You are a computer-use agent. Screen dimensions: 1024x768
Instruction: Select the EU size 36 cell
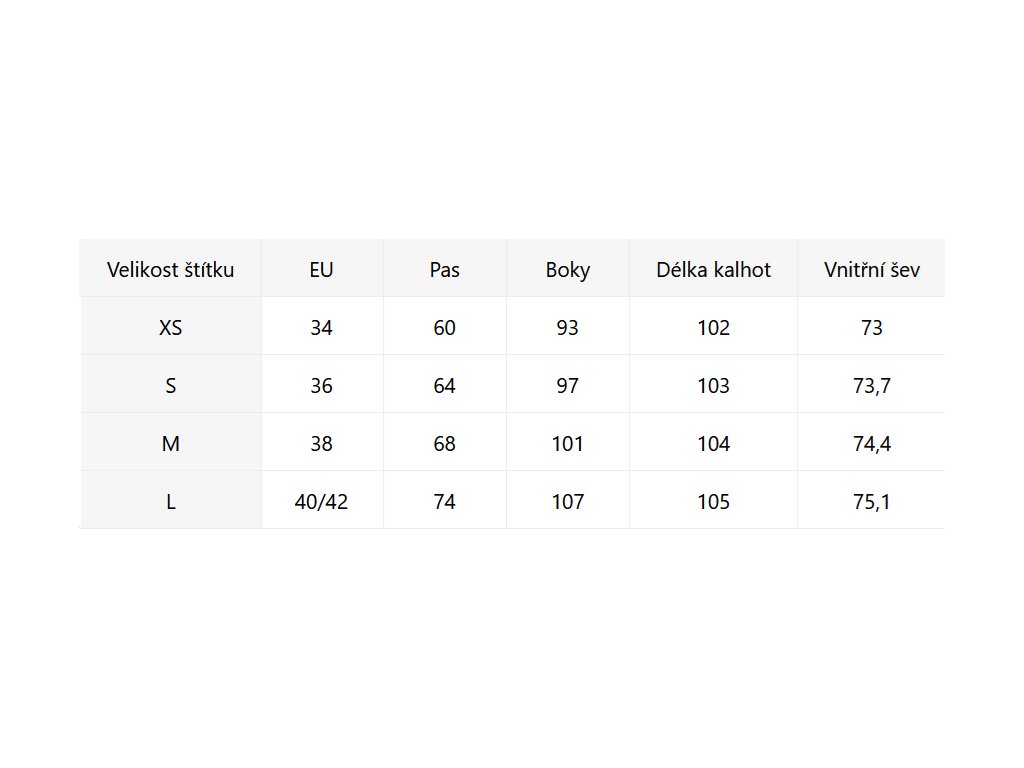[321, 386]
